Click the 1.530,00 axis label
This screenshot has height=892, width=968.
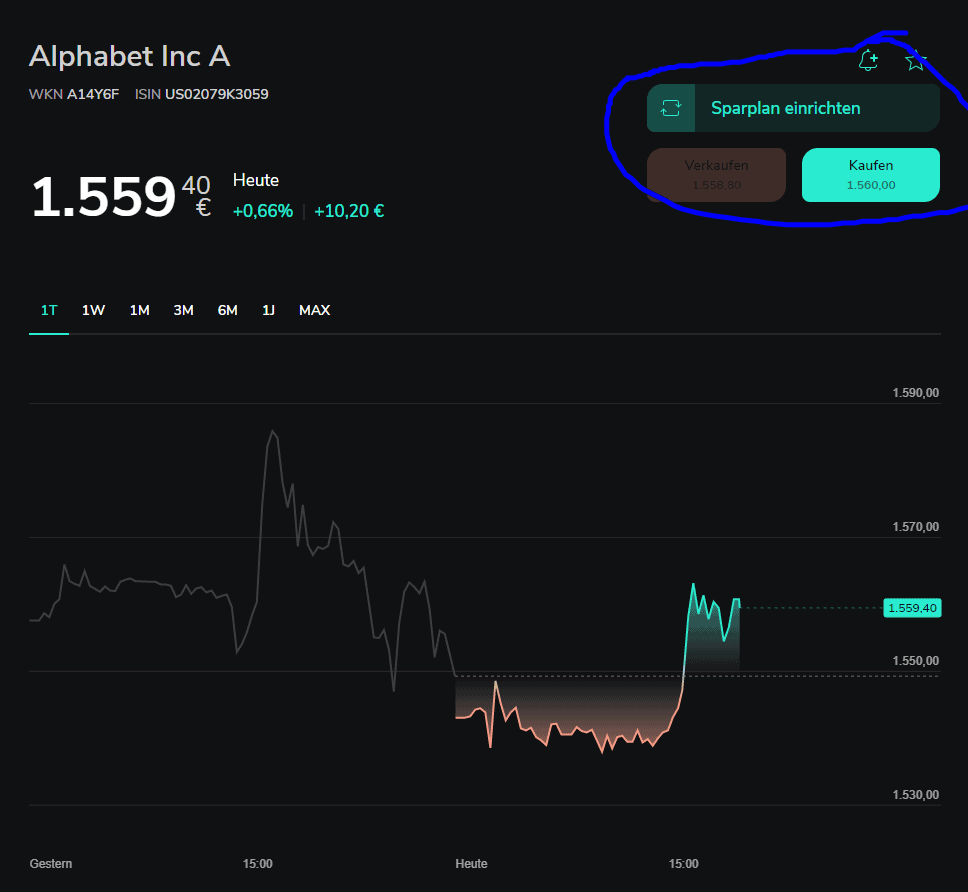(916, 794)
